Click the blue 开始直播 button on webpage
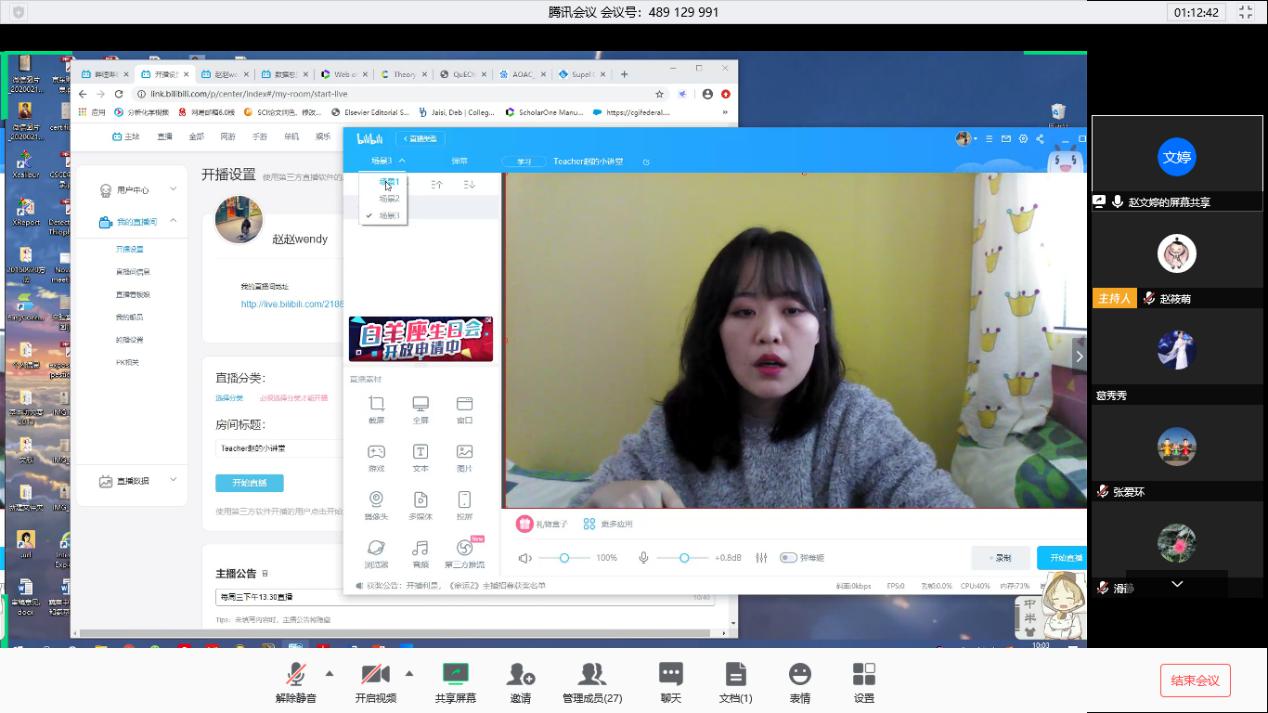 pos(249,483)
